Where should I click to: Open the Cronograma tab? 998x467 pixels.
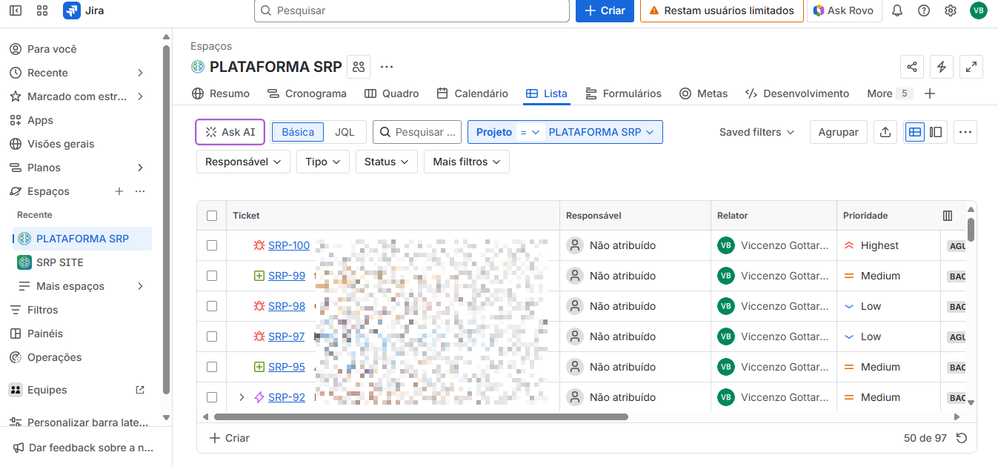tap(307, 94)
